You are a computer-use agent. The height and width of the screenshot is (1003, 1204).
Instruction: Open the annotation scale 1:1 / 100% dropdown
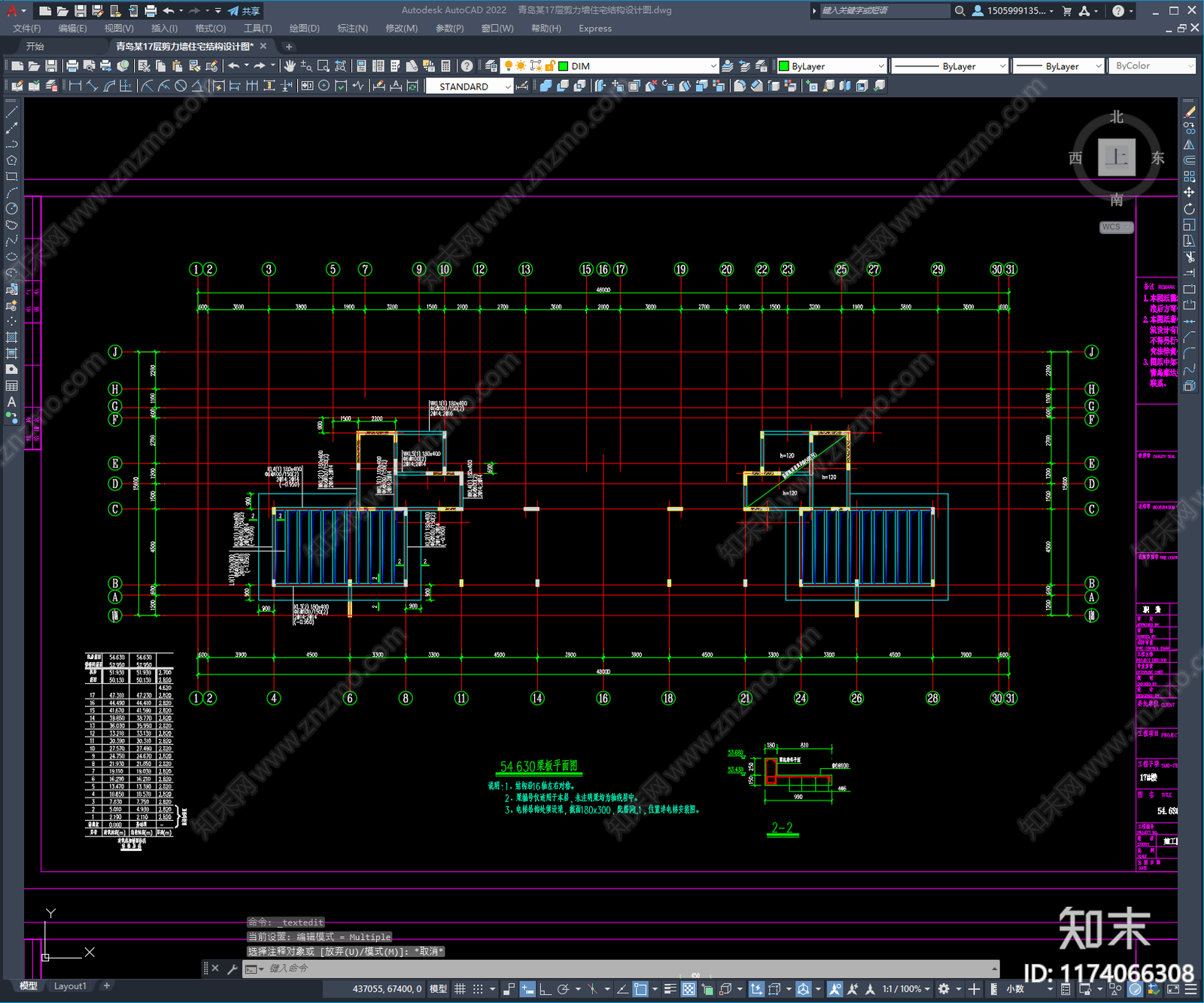pyautogui.click(x=906, y=989)
